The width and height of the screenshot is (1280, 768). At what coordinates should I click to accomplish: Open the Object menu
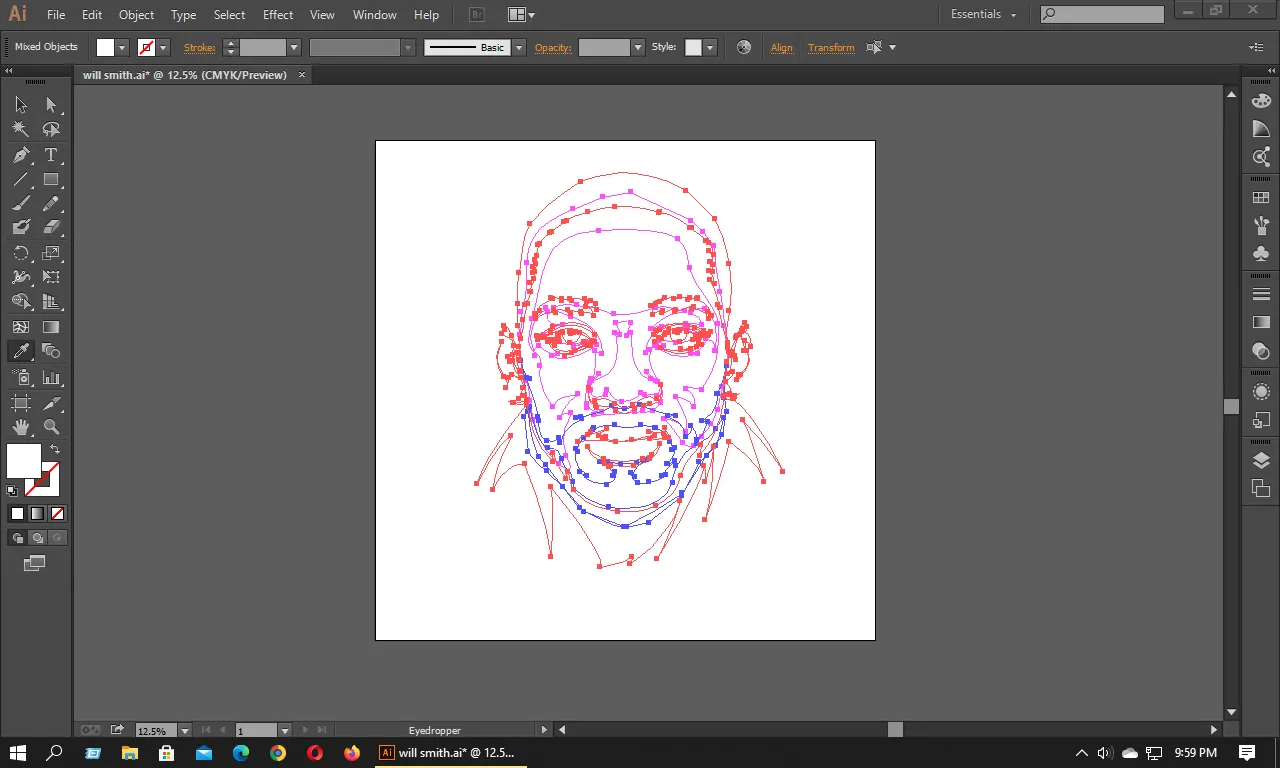coord(137,15)
